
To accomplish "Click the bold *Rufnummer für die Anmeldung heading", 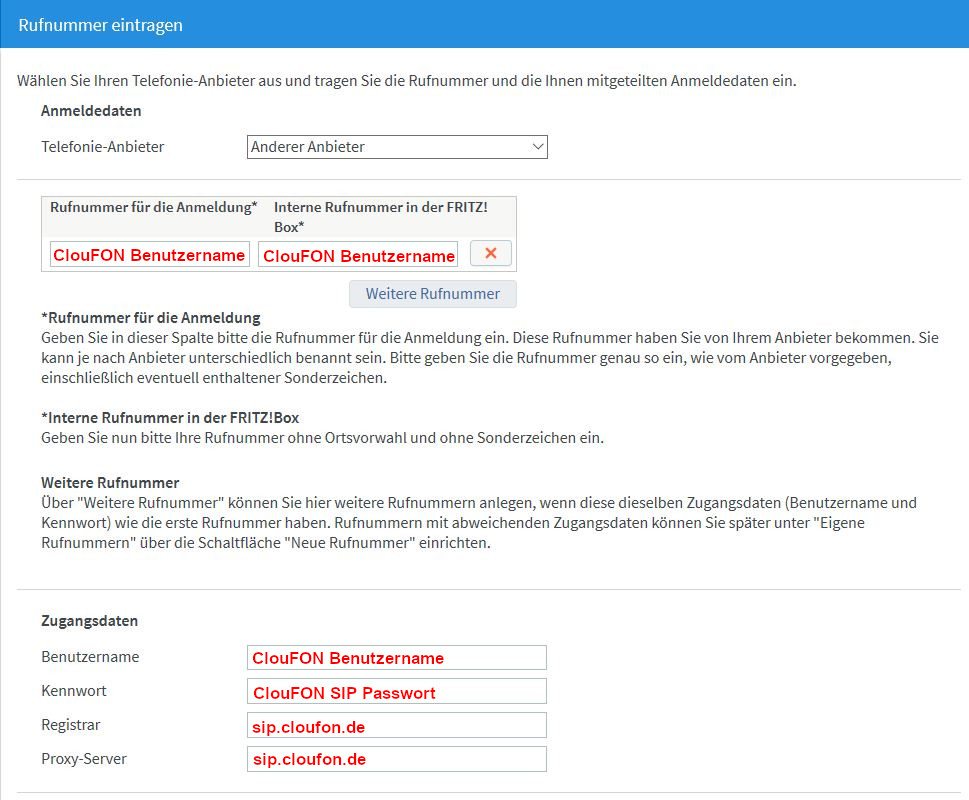I will tap(151, 318).
